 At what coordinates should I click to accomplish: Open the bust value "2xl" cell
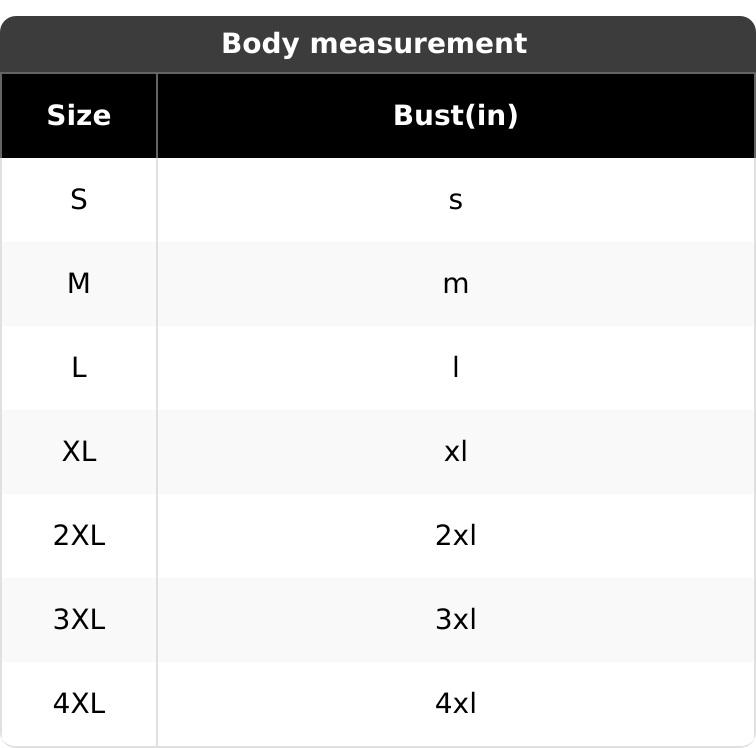(x=455, y=536)
